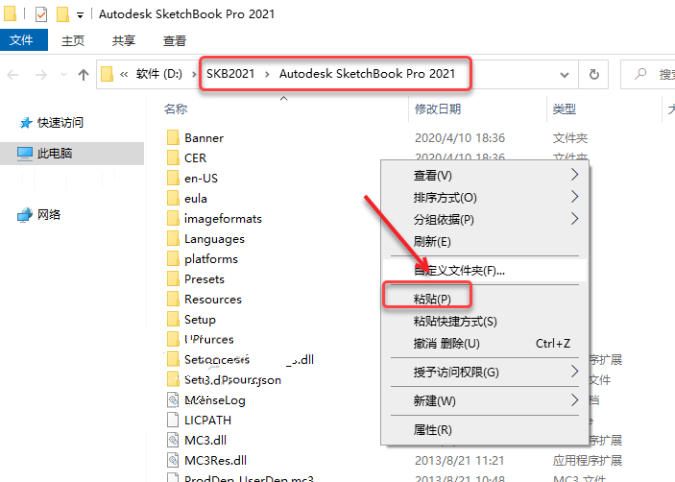675x482 pixels.
Task: Sort by 名称 column header
Action: [x=175, y=109]
